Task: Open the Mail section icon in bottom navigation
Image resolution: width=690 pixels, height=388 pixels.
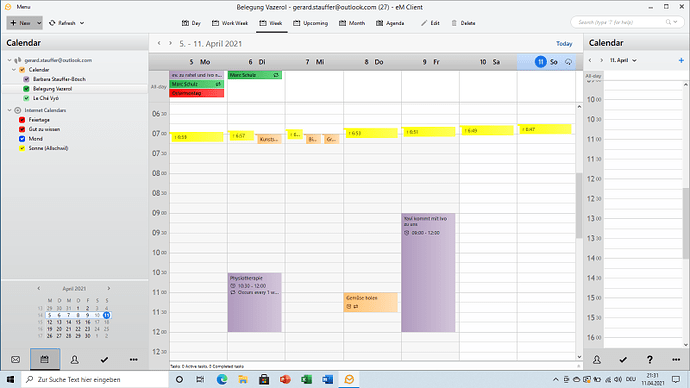Action: [x=15, y=359]
